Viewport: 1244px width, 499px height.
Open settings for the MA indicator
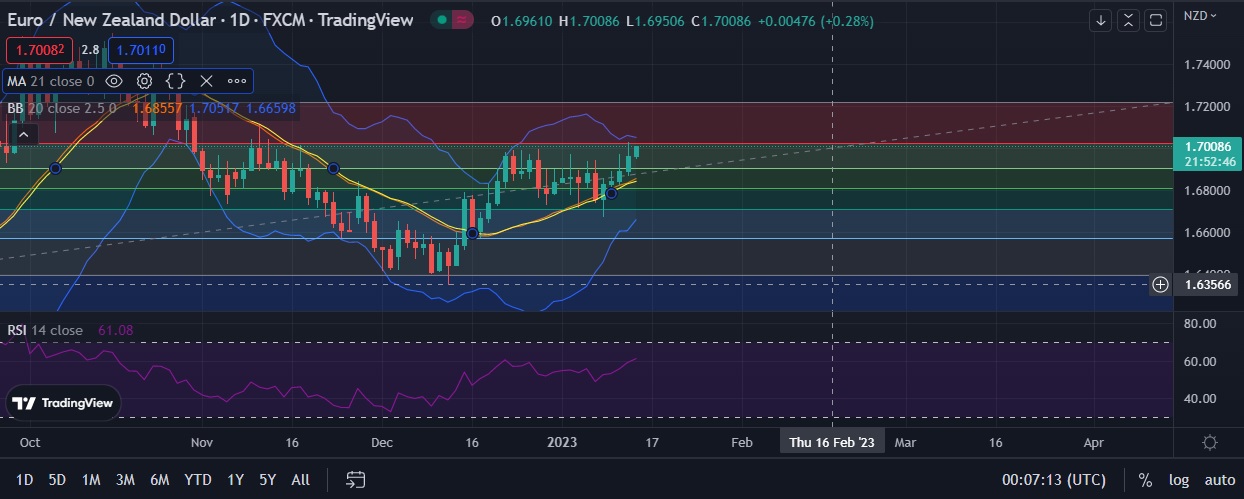pos(145,81)
